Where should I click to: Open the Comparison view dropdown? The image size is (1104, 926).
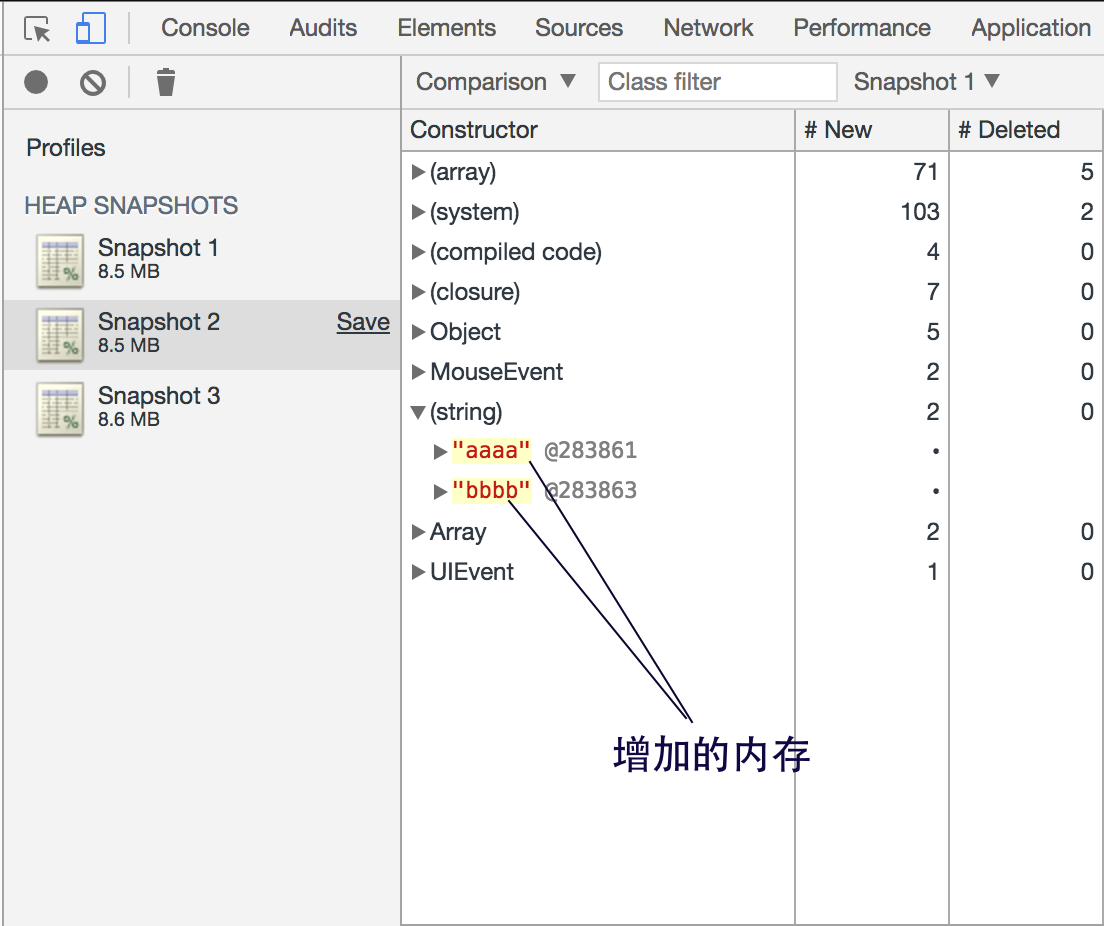[496, 82]
